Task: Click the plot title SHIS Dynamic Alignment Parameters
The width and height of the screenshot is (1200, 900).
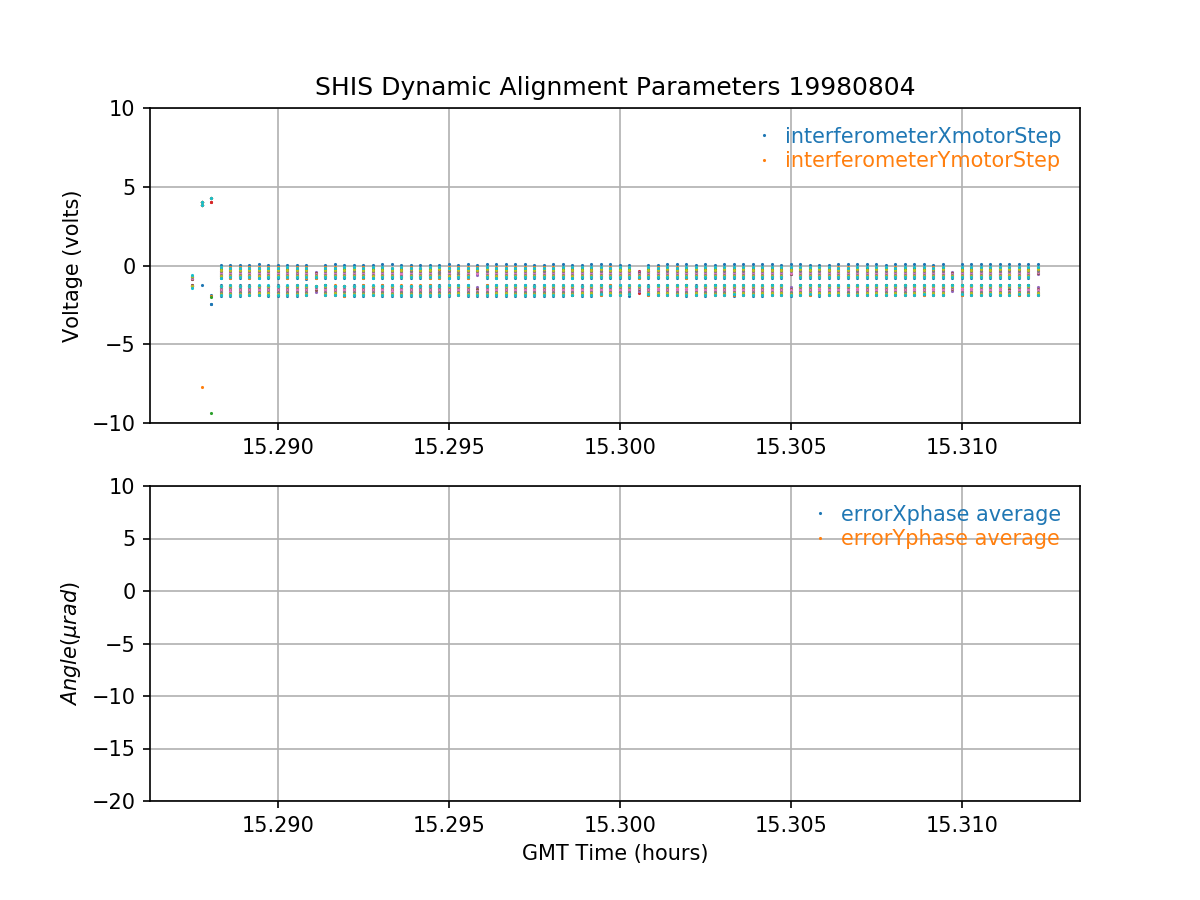Action: point(614,87)
